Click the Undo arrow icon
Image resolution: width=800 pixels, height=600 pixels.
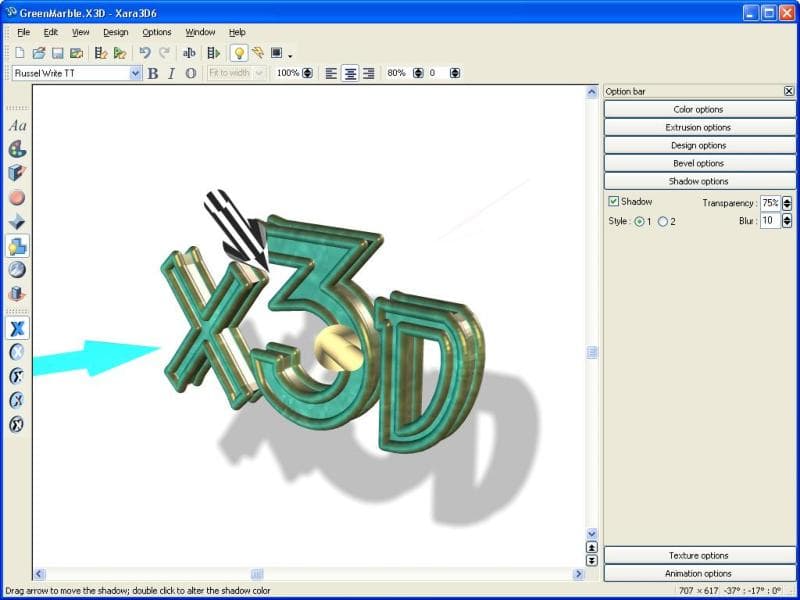click(145, 53)
